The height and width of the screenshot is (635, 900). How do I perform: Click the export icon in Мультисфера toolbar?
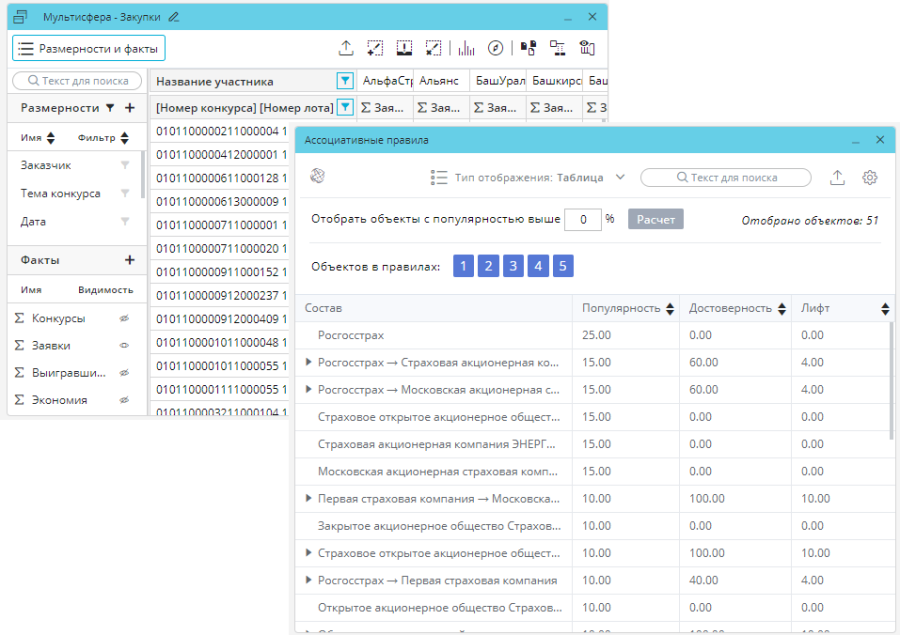pos(346,48)
